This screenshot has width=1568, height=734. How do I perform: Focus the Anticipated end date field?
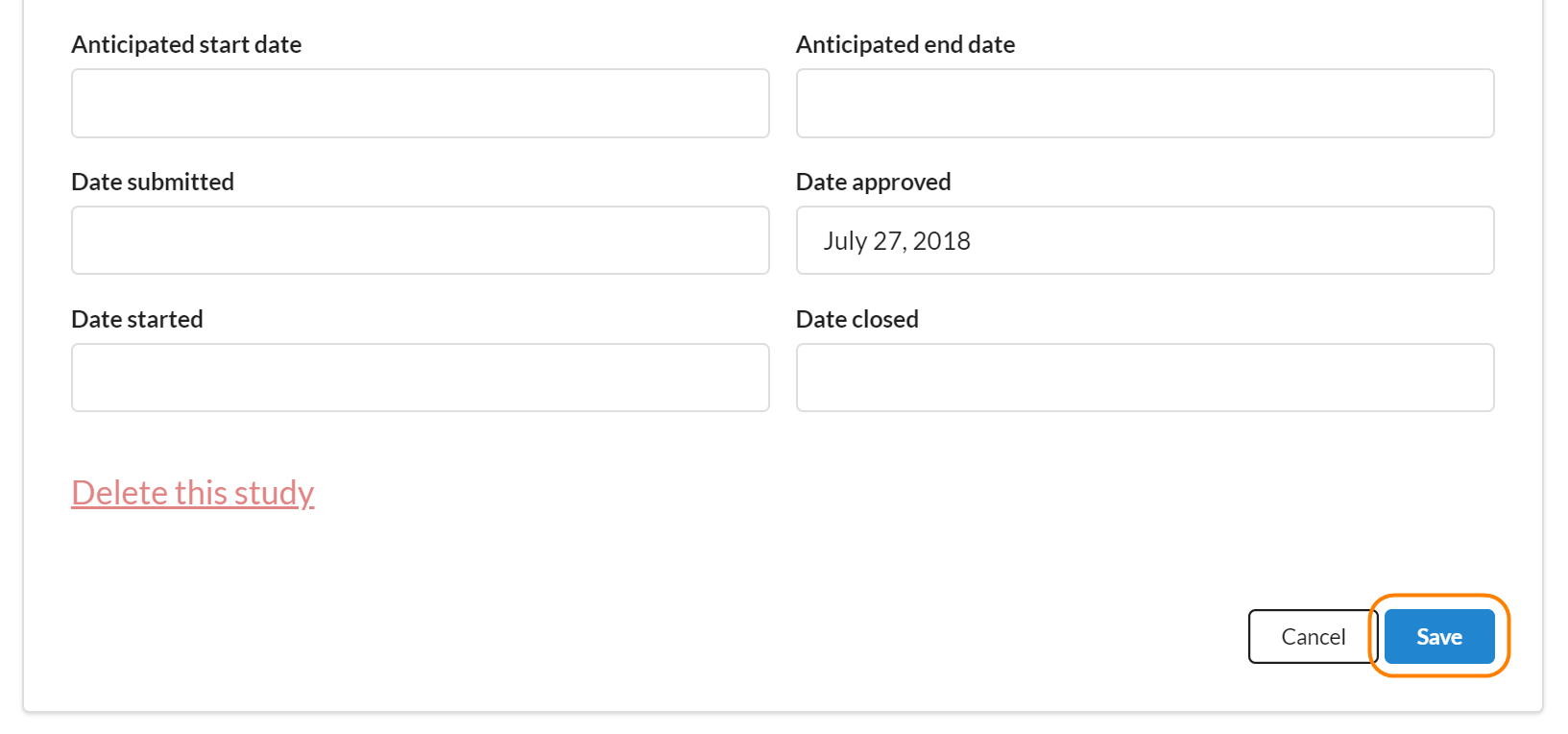point(1145,104)
